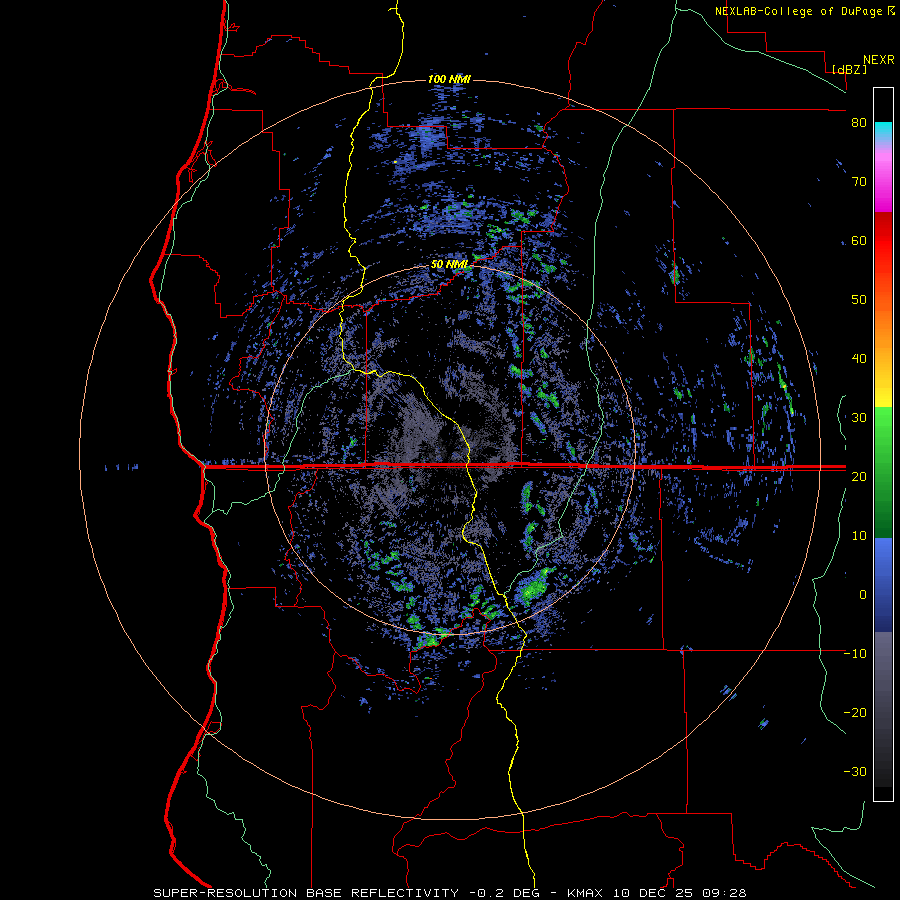900x900 pixels.
Task: Click the NEXR label above the color scale
Action: 878,60
